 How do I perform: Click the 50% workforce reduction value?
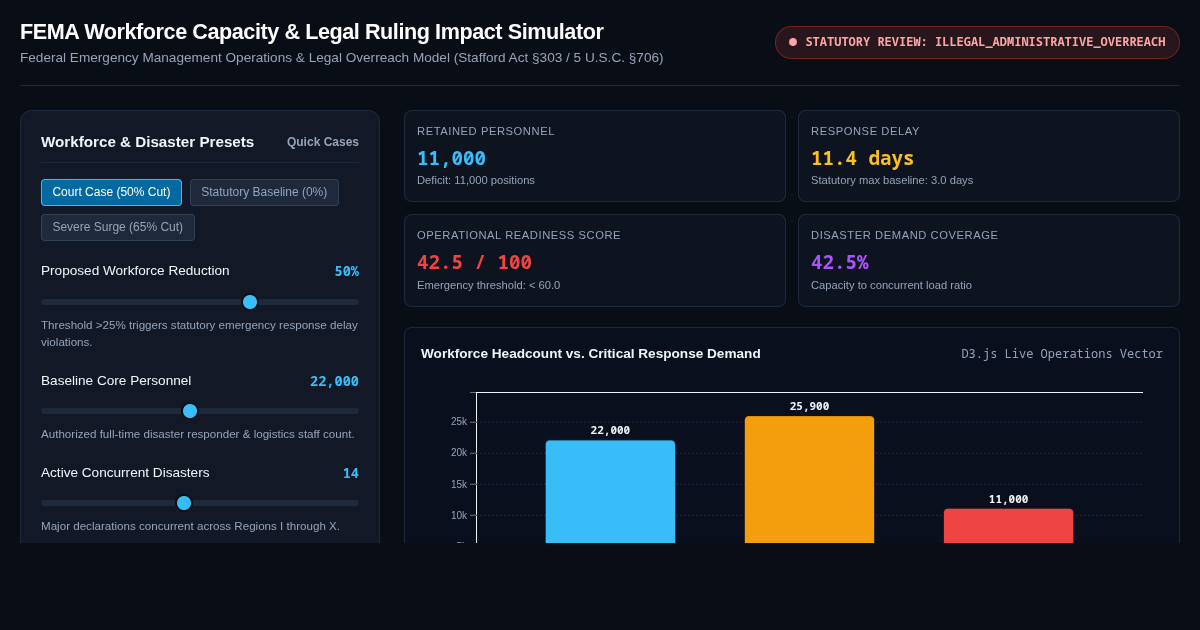point(346,271)
